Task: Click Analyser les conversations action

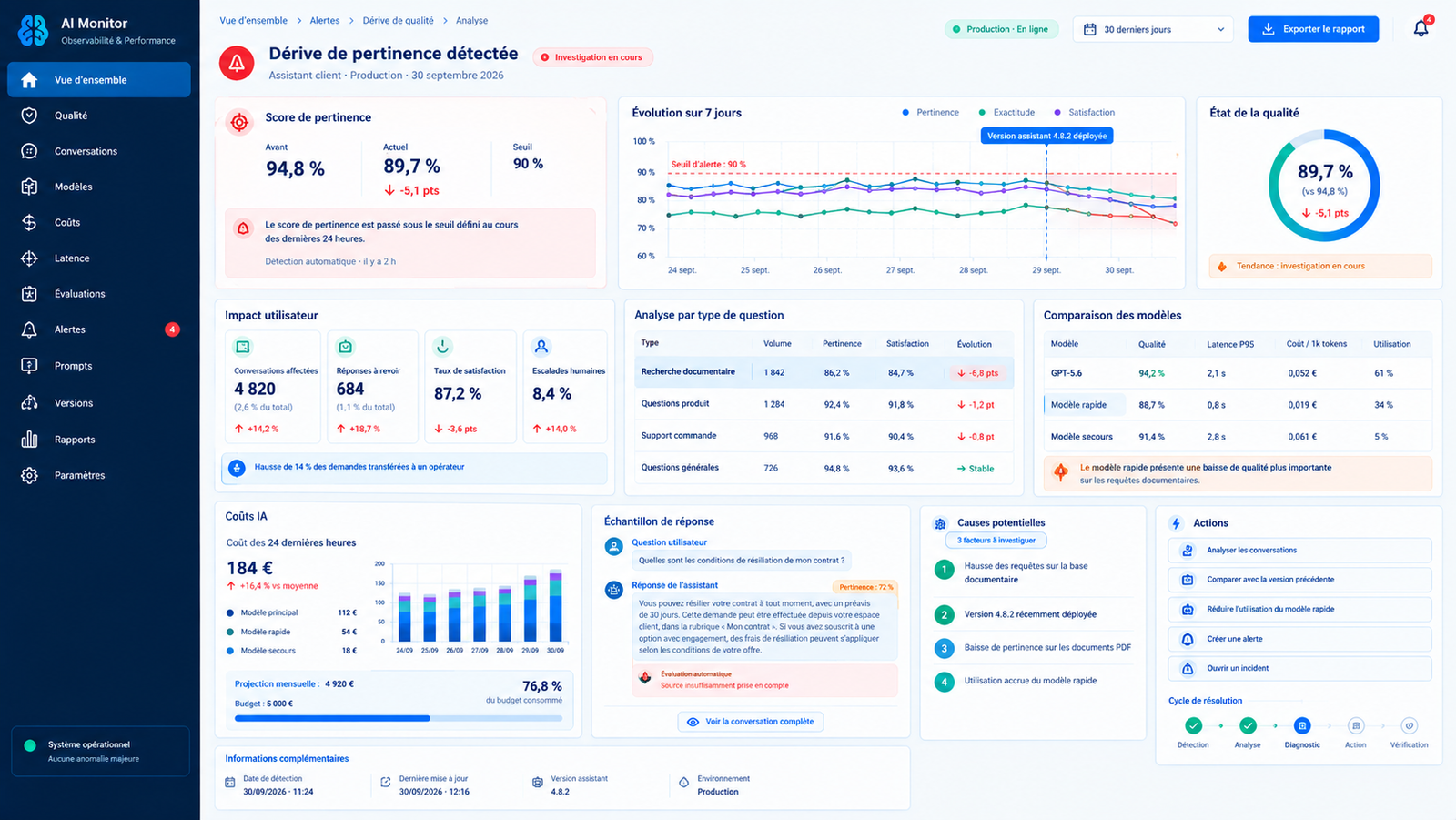Action: click(x=1299, y=550)
